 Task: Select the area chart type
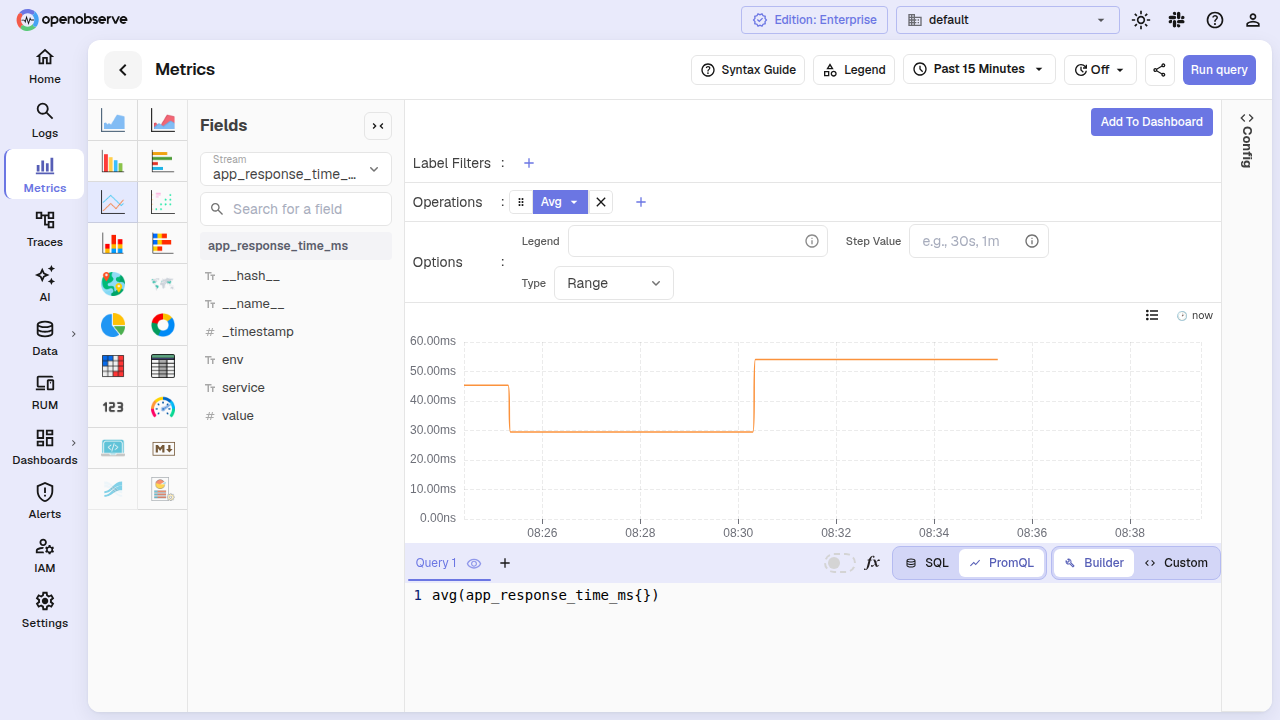tap(113, 122)
